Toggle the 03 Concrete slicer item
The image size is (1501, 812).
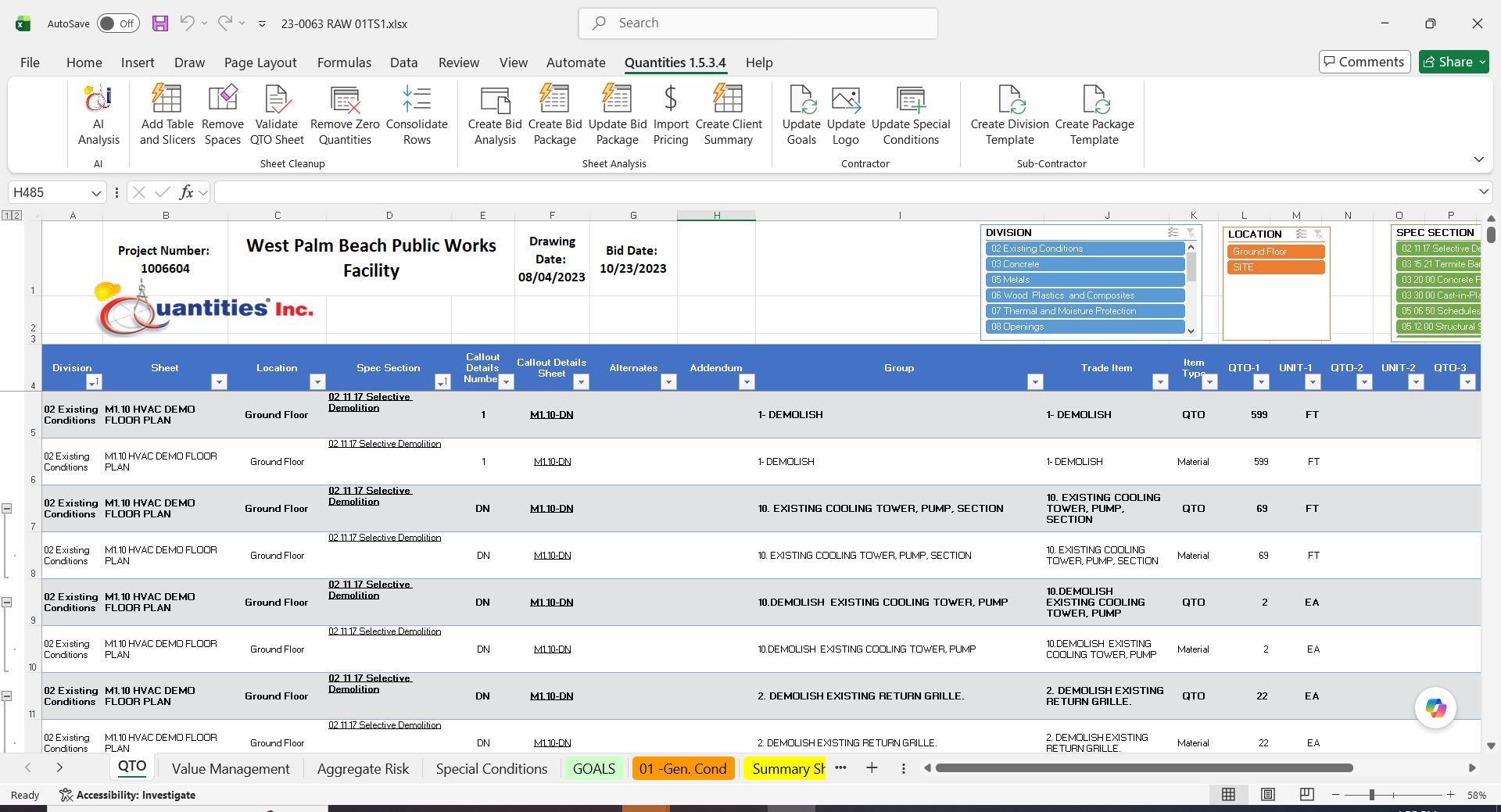(1085, 264)
